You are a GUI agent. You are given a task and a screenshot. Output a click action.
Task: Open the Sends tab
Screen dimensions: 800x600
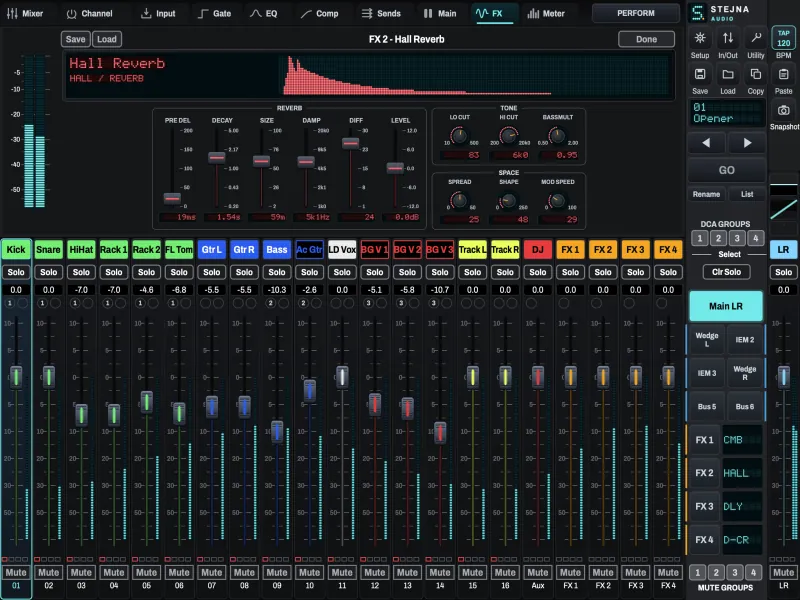(381, 13)
